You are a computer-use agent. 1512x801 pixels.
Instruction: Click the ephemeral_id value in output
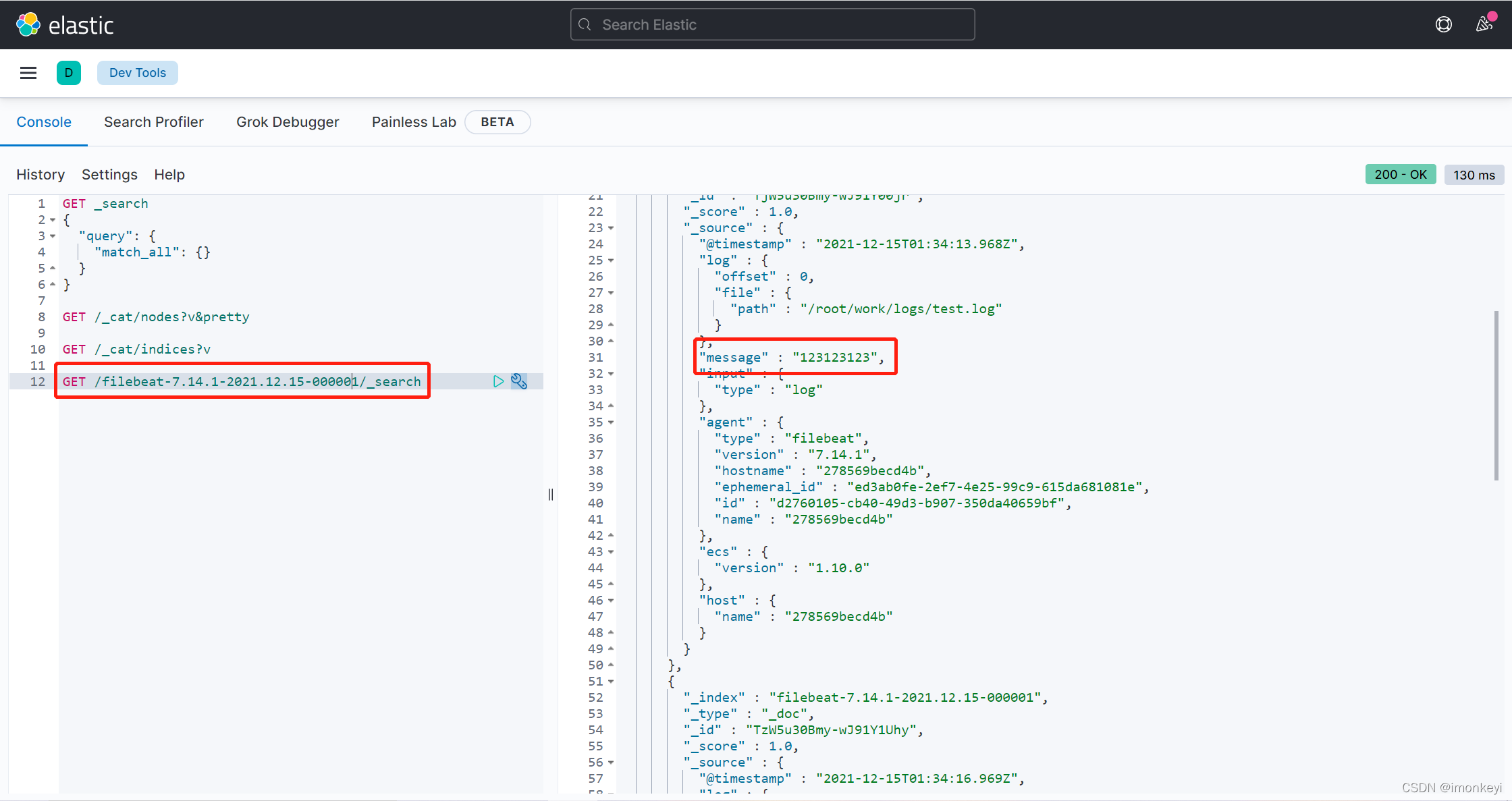click(x=994, y=487)
